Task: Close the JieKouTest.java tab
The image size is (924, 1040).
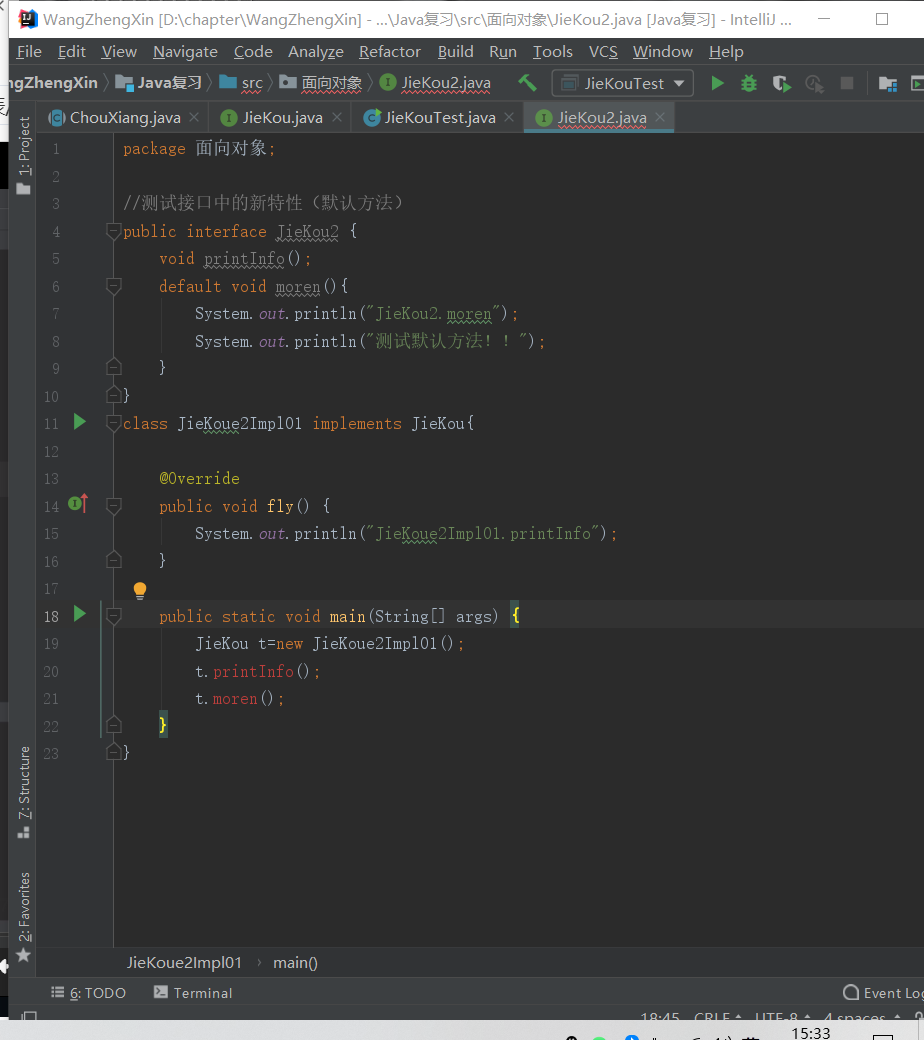Action: point(509,117)
